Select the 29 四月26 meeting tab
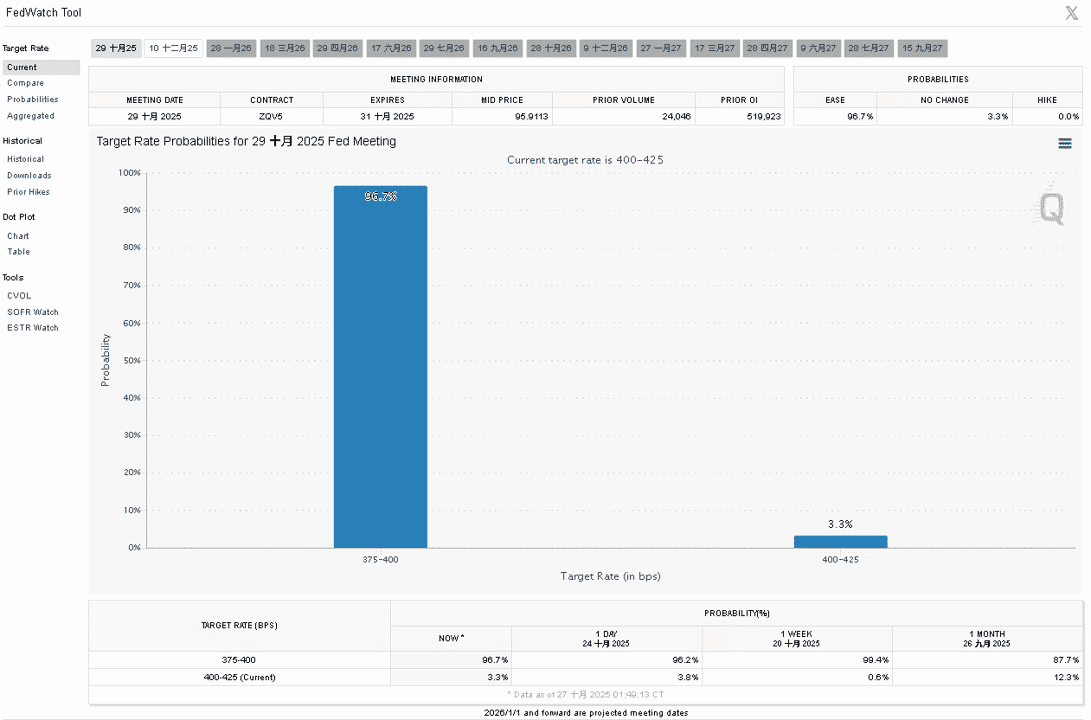Viewport: 1091px width, 720px height. [337, 48]
